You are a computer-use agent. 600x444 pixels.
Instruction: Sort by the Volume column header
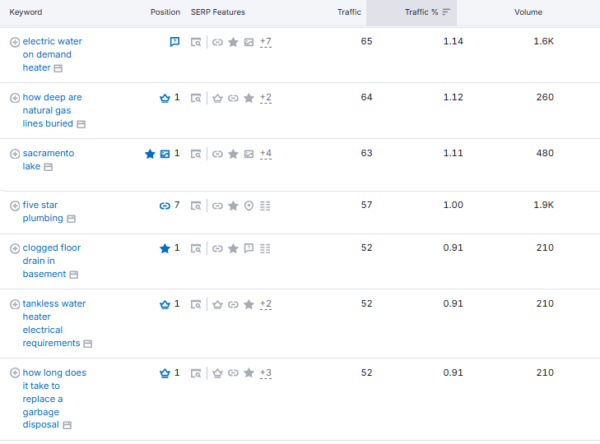click(528, 12)
